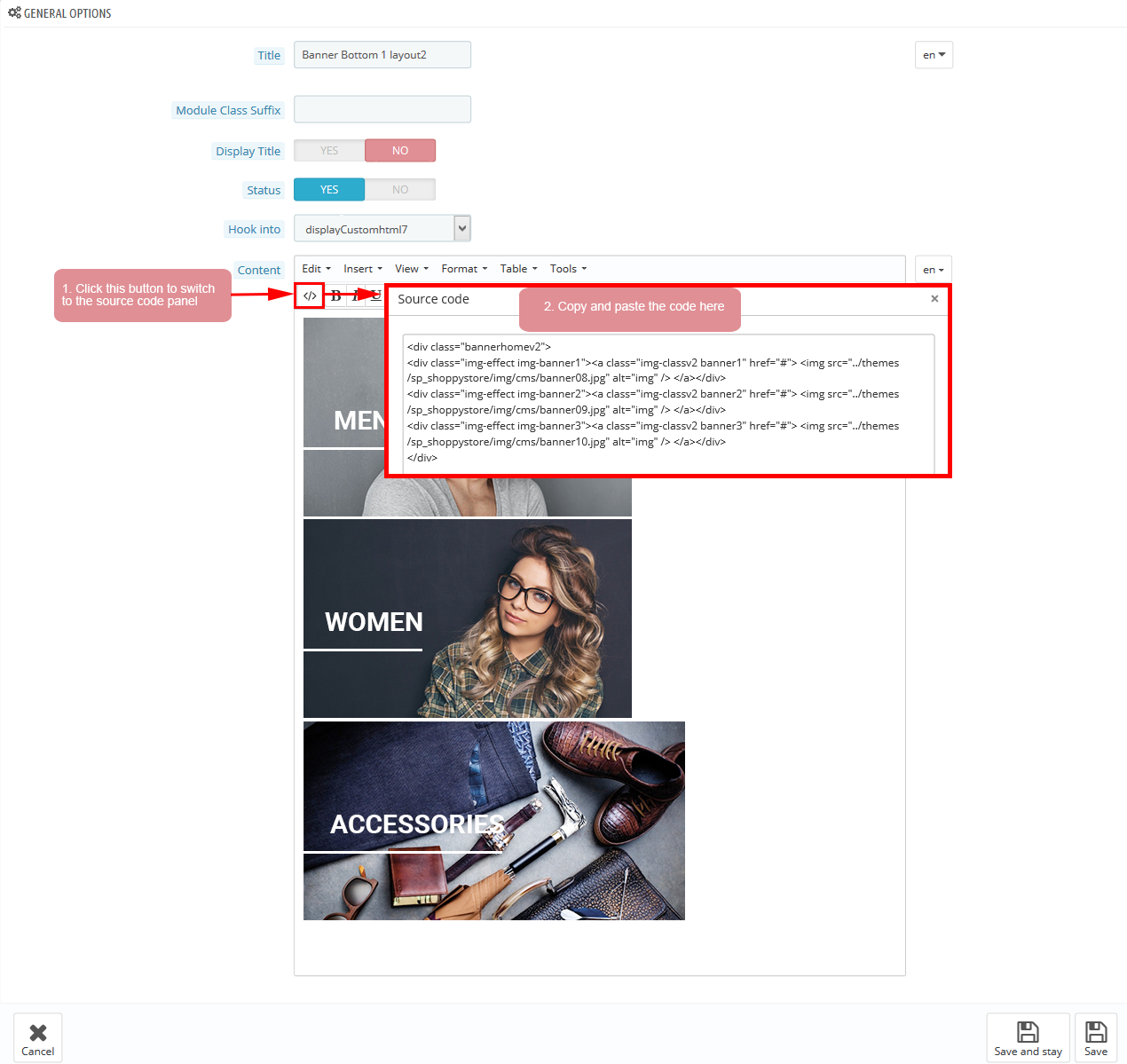Toggle bold formatting in content editor

coord(335,296)
